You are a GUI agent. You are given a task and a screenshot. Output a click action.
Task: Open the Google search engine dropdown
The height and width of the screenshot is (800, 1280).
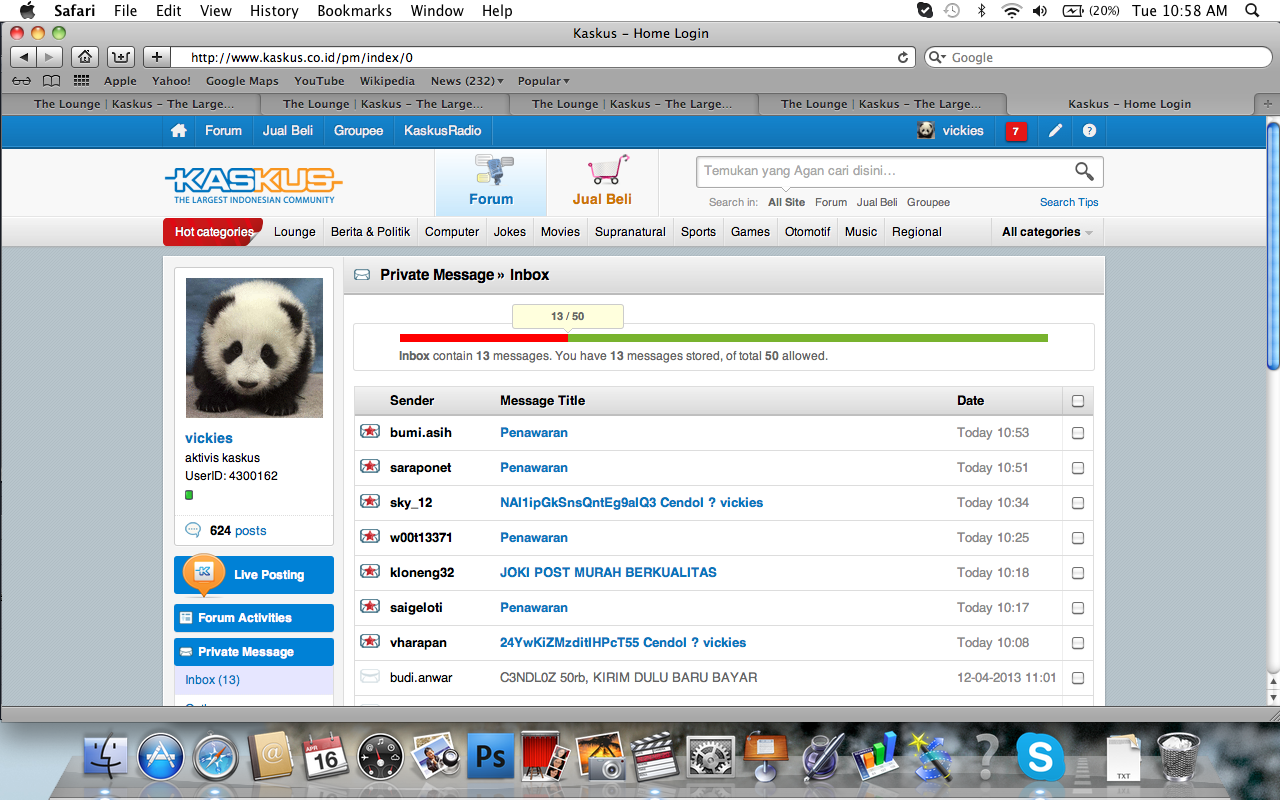[x=937, y=58]
